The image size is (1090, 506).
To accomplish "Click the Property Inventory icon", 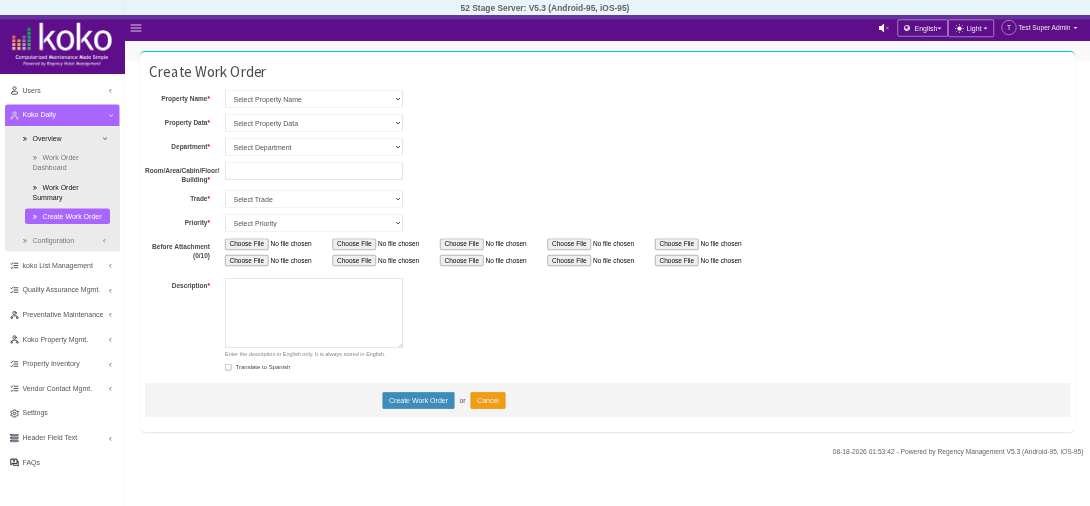I will 15,364.
